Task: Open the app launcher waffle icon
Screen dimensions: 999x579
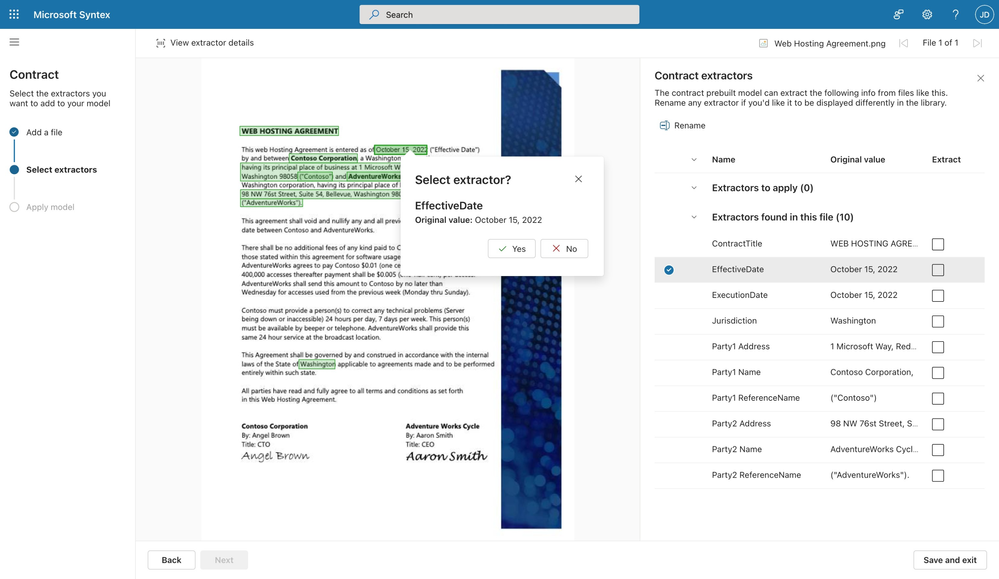Action: (x=14, y=14)
